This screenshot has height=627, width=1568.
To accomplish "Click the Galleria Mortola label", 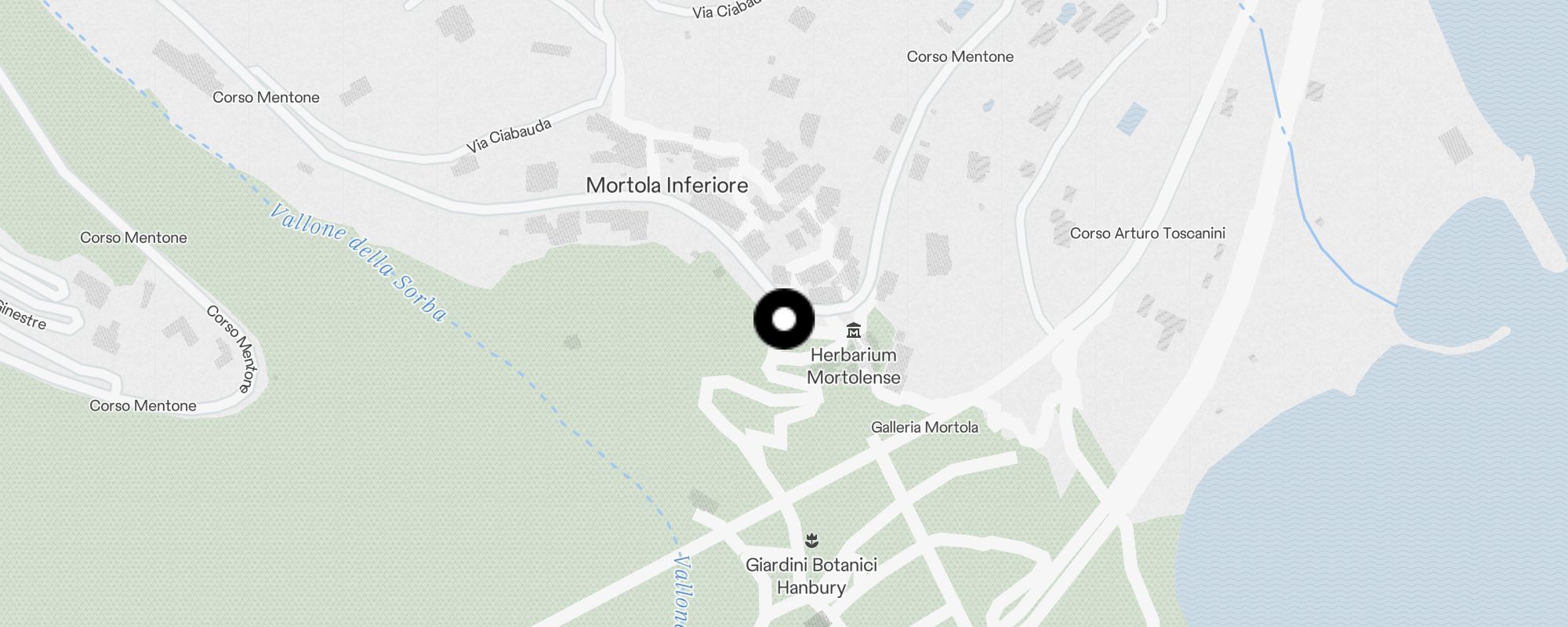I will [924, 427].
